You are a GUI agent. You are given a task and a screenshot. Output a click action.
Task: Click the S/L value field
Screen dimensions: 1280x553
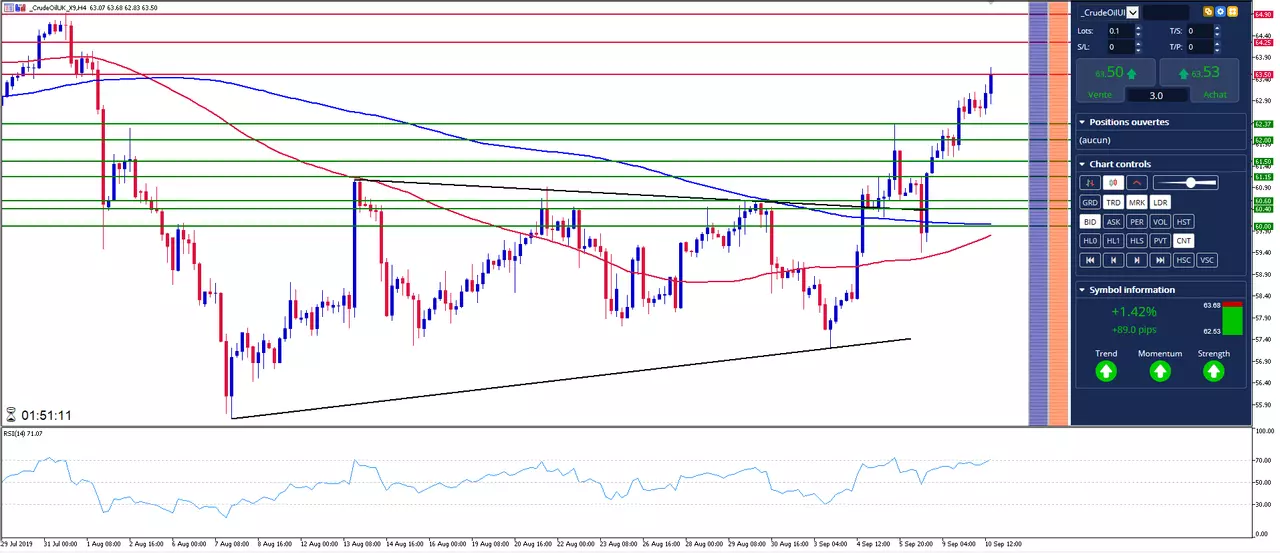point(1119,47)
